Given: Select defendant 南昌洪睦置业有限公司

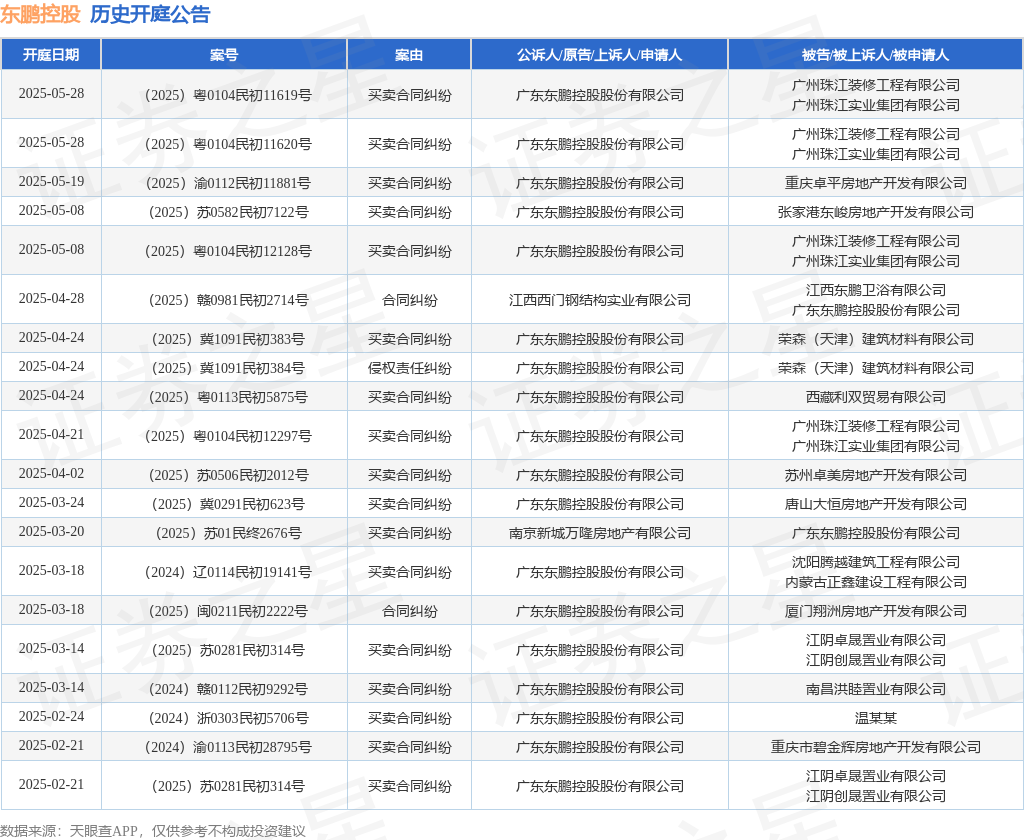Looking at the screenshot, I should pos(875,689).
